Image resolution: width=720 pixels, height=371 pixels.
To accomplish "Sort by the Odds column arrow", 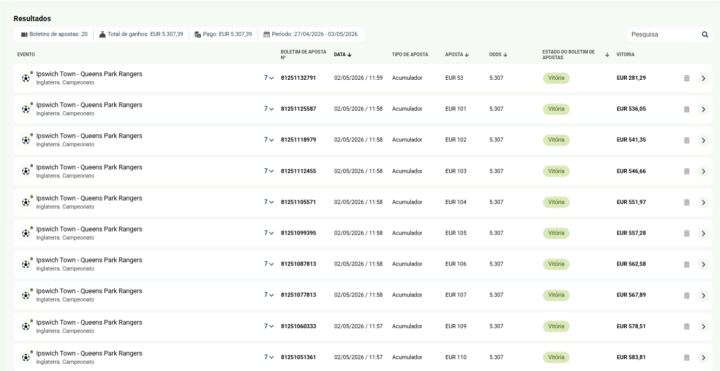I will [505, 55].
